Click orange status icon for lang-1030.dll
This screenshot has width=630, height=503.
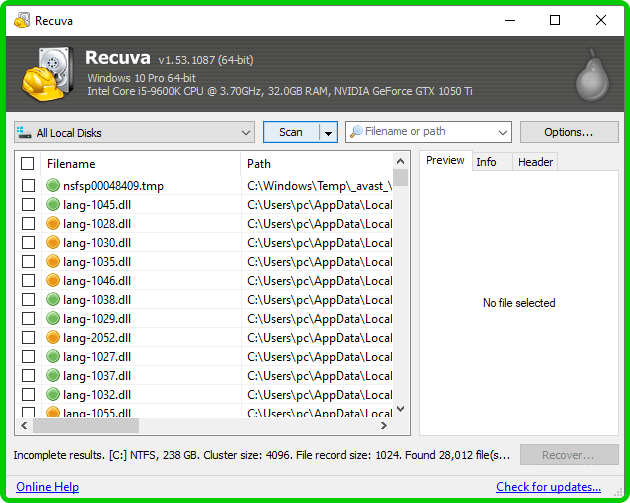[x=53, y=242]
